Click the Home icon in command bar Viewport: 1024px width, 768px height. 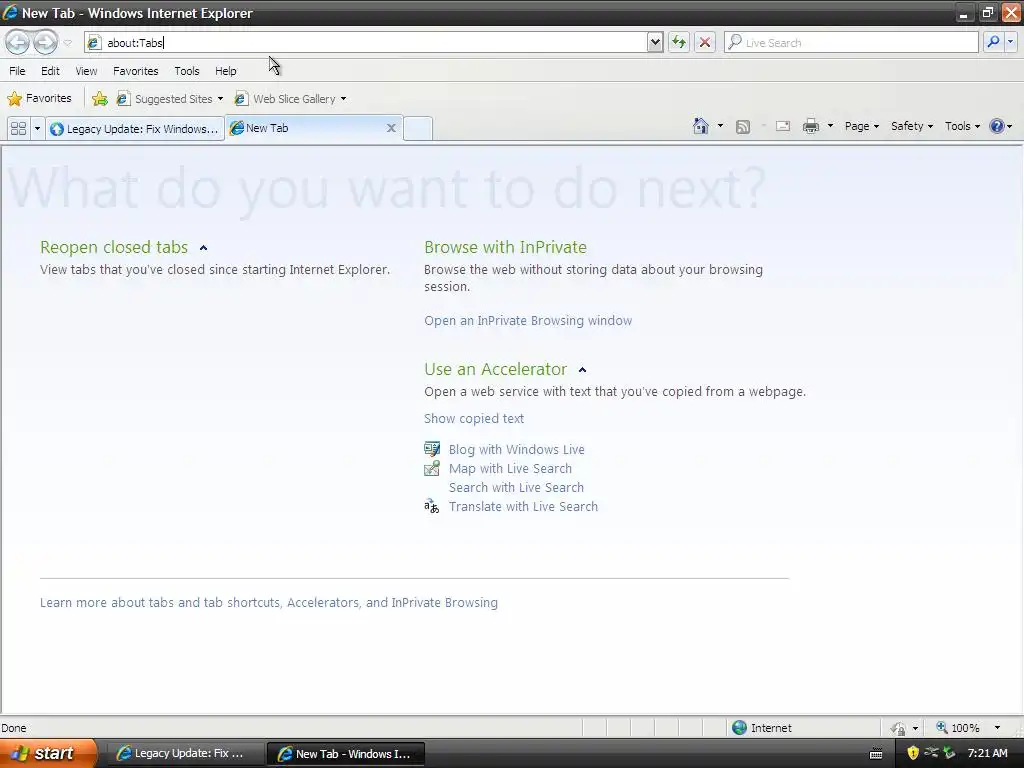point(701,126)
